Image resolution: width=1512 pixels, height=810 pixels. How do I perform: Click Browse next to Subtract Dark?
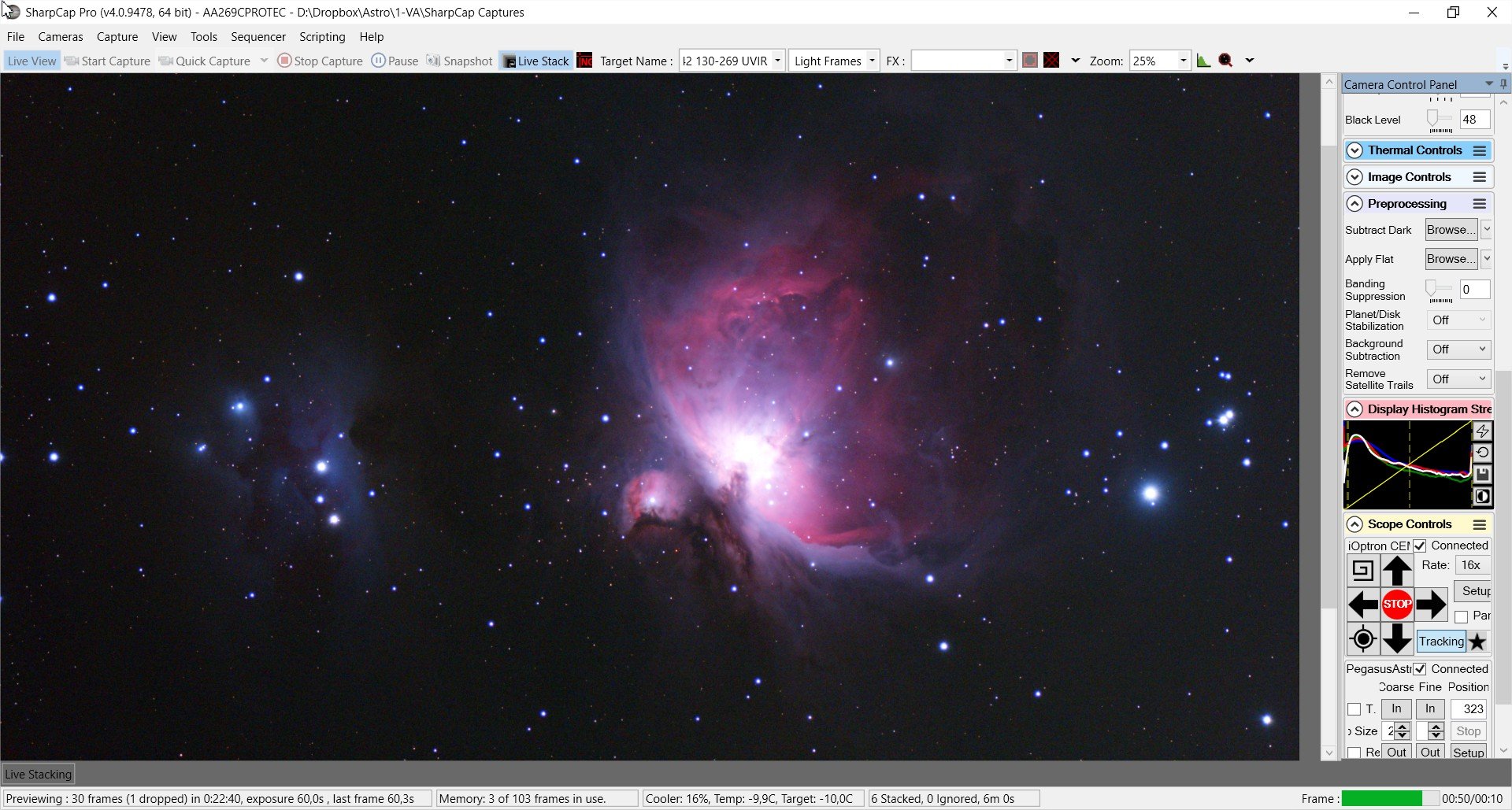[x=1451, y=230]
